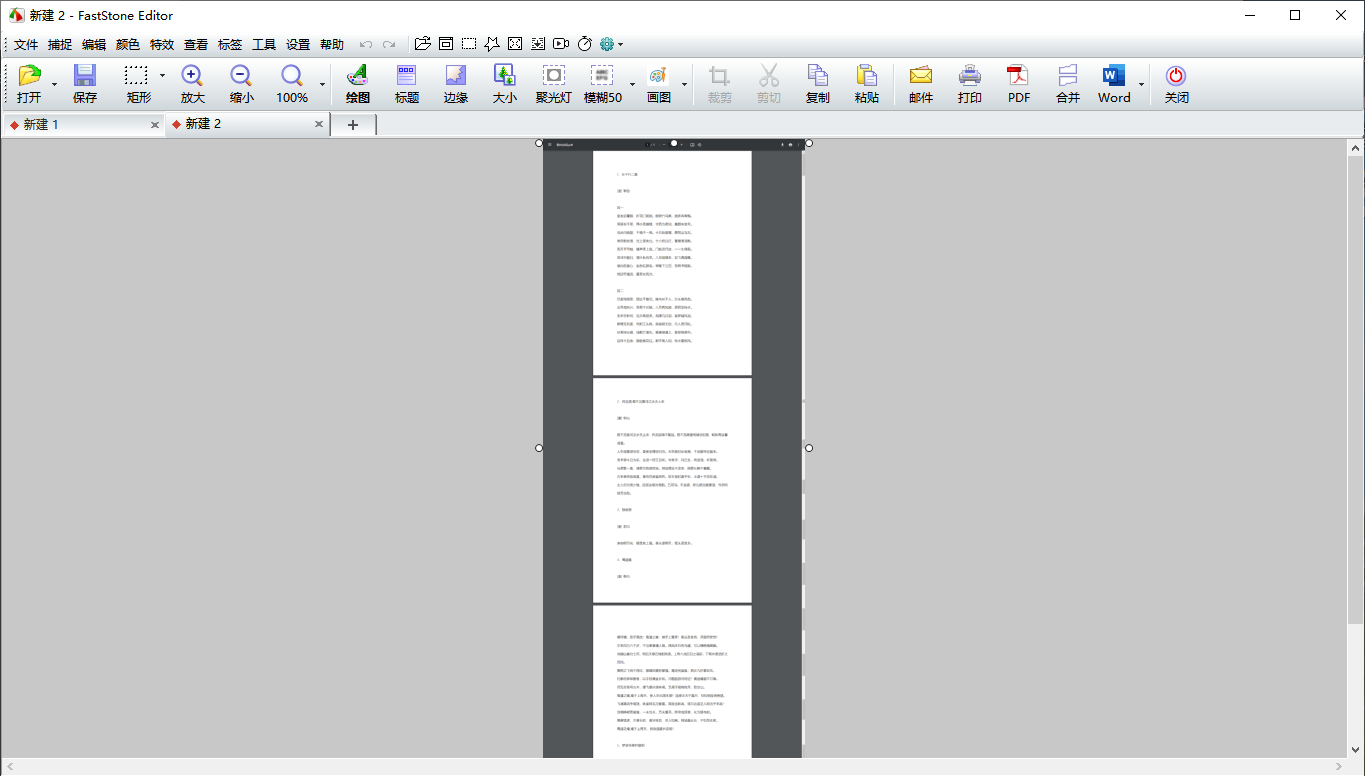Add a new tab with plus button
1365x776 pixels.
[353, 124]
